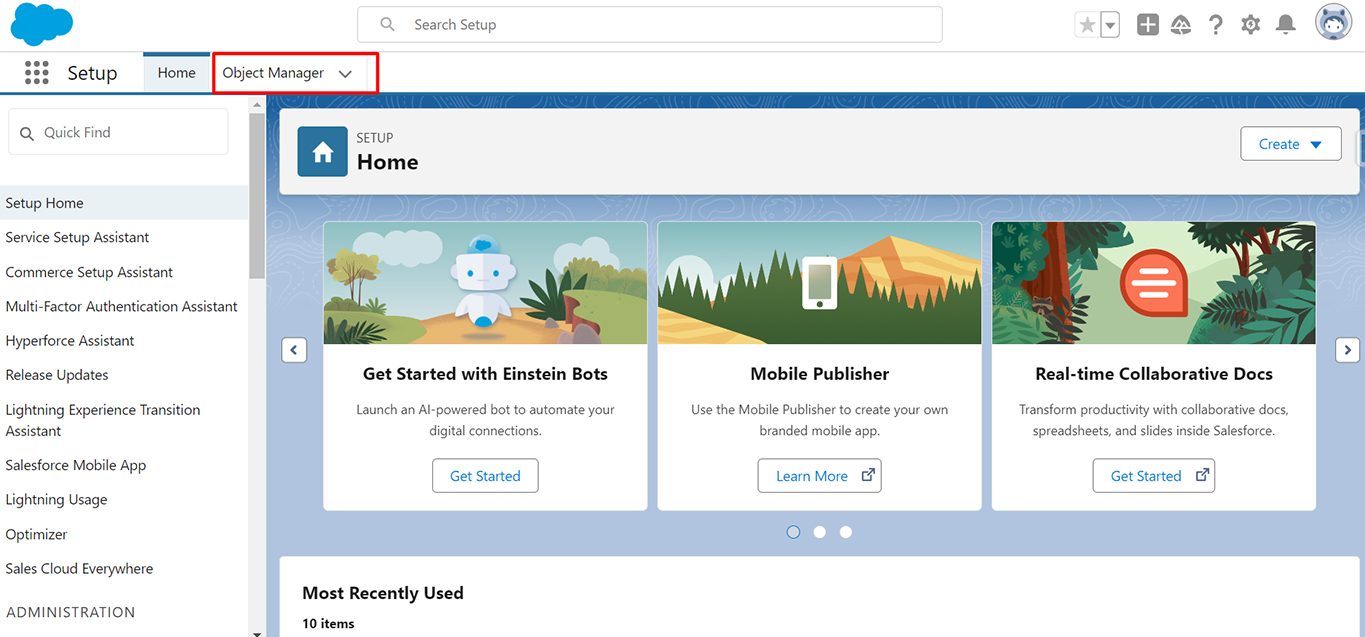Click the Search Setup field
Screen dimensions: 1365x637
click(650, 25)
